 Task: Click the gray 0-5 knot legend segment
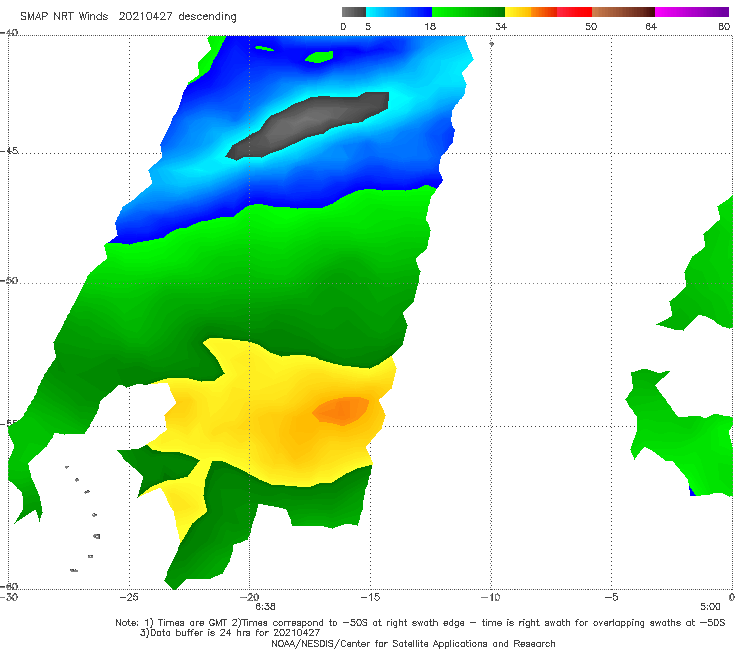pos(354,12)
